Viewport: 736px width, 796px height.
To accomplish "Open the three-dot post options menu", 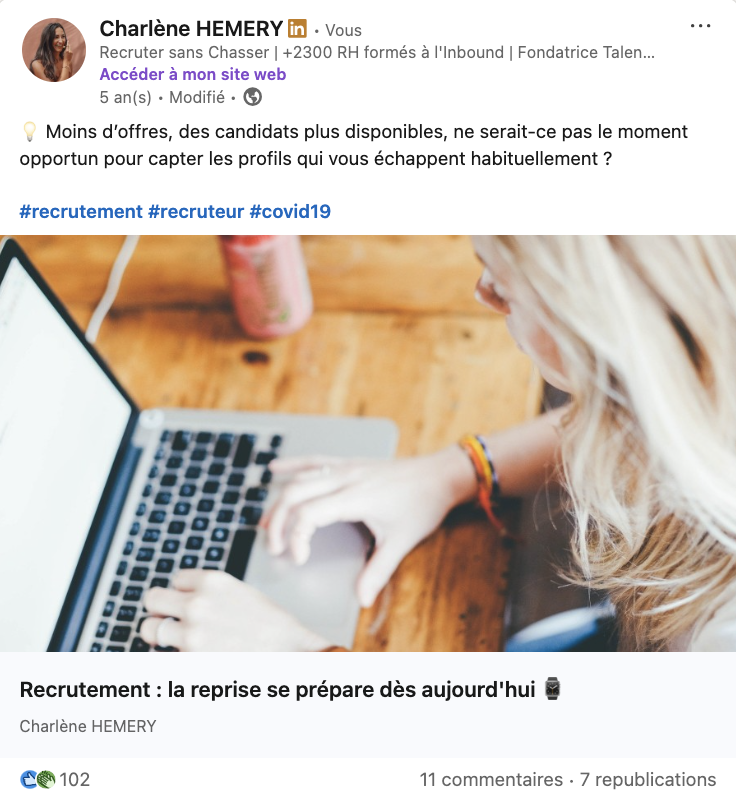I will [700, 26].
